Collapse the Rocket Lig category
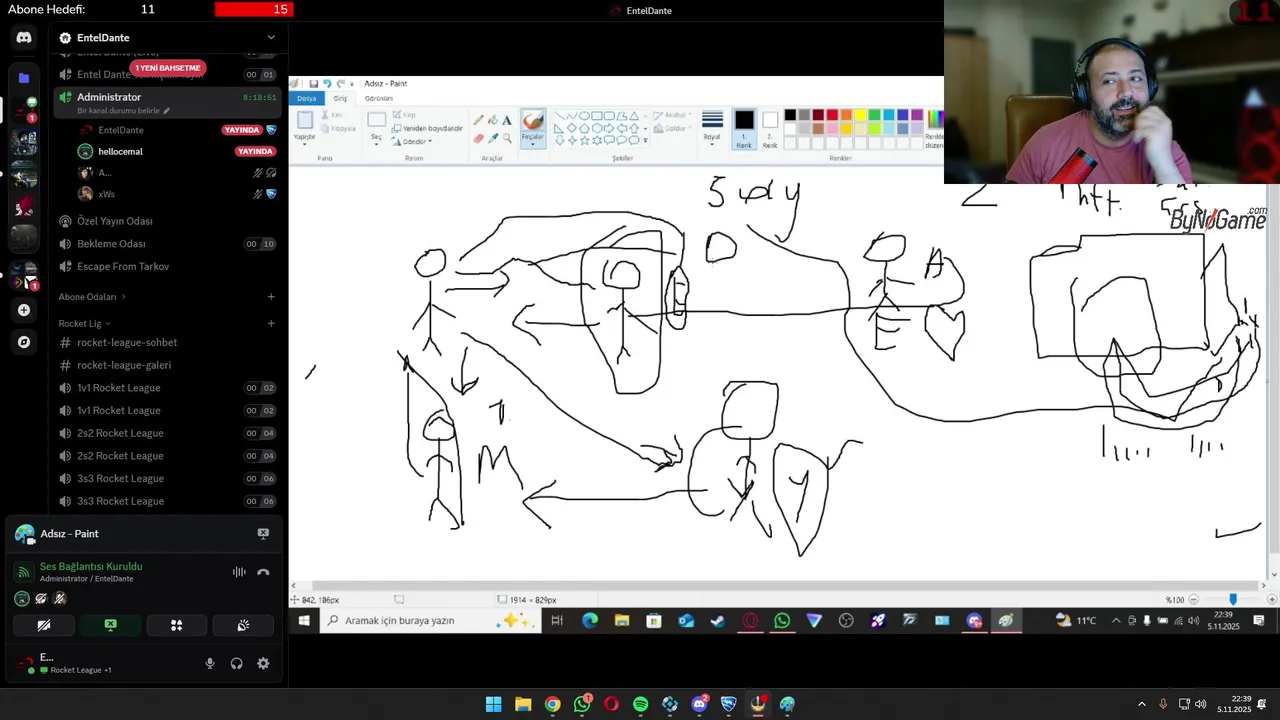This screenshot has height=720, width=1280. click(84, 324)
